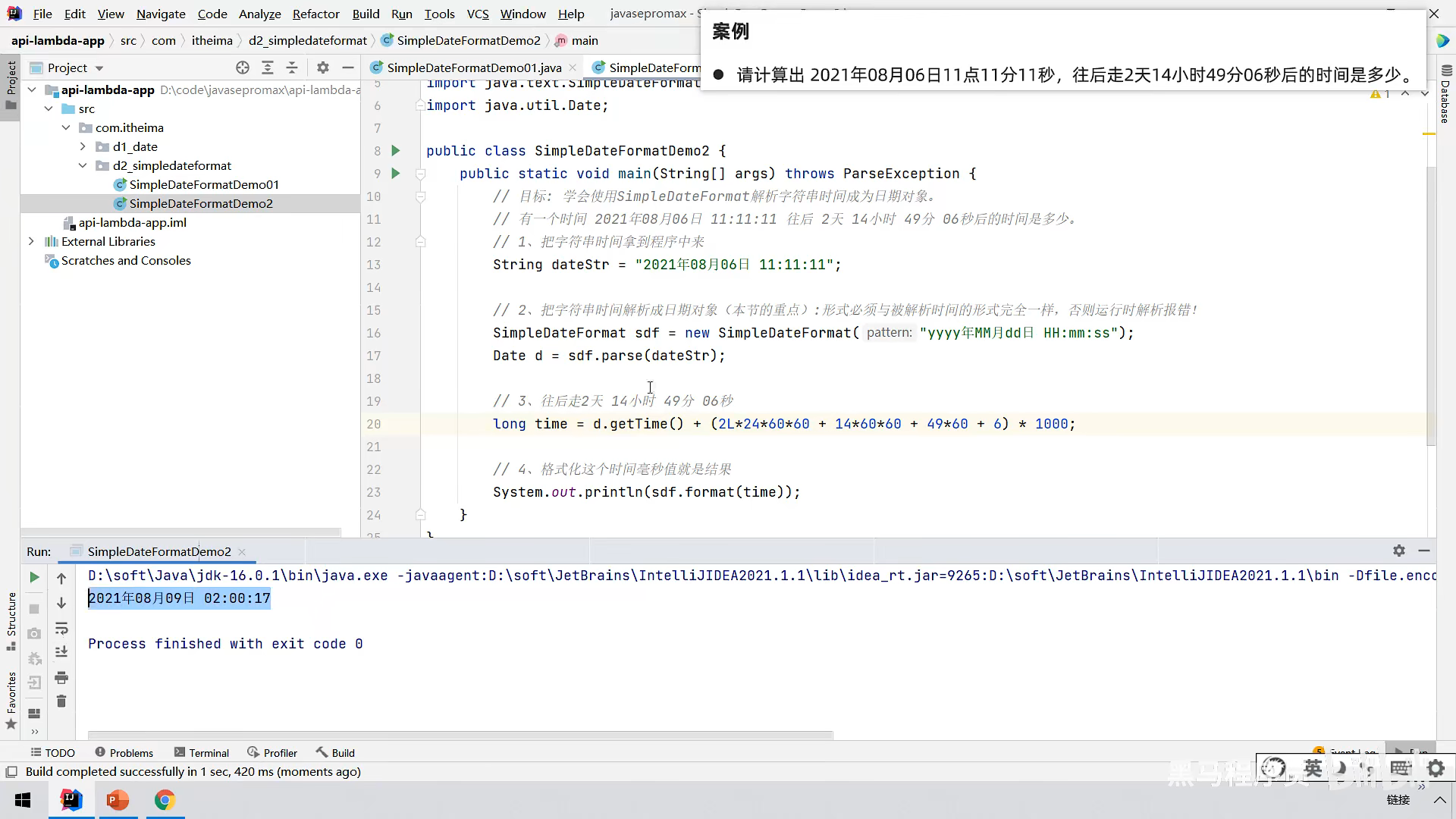
Task: Collapse the d2_simpledateformat package
Action: [83, 165]
